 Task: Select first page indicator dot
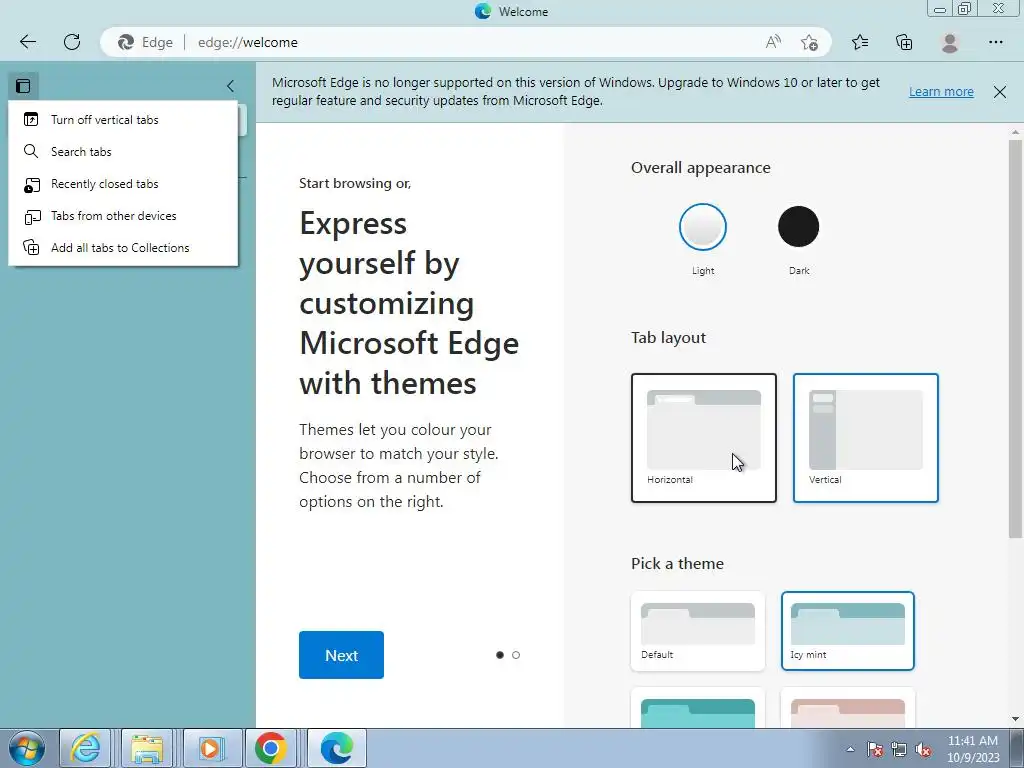coord(500,655)
